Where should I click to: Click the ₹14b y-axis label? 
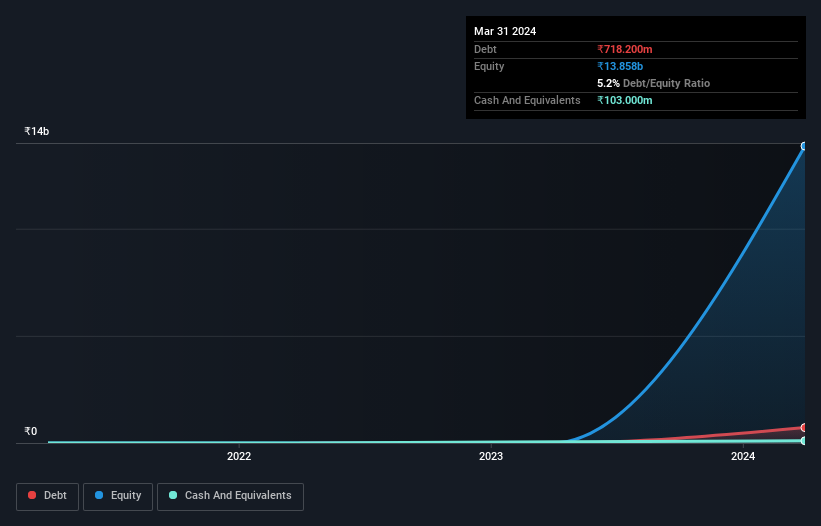click(37, 131)
